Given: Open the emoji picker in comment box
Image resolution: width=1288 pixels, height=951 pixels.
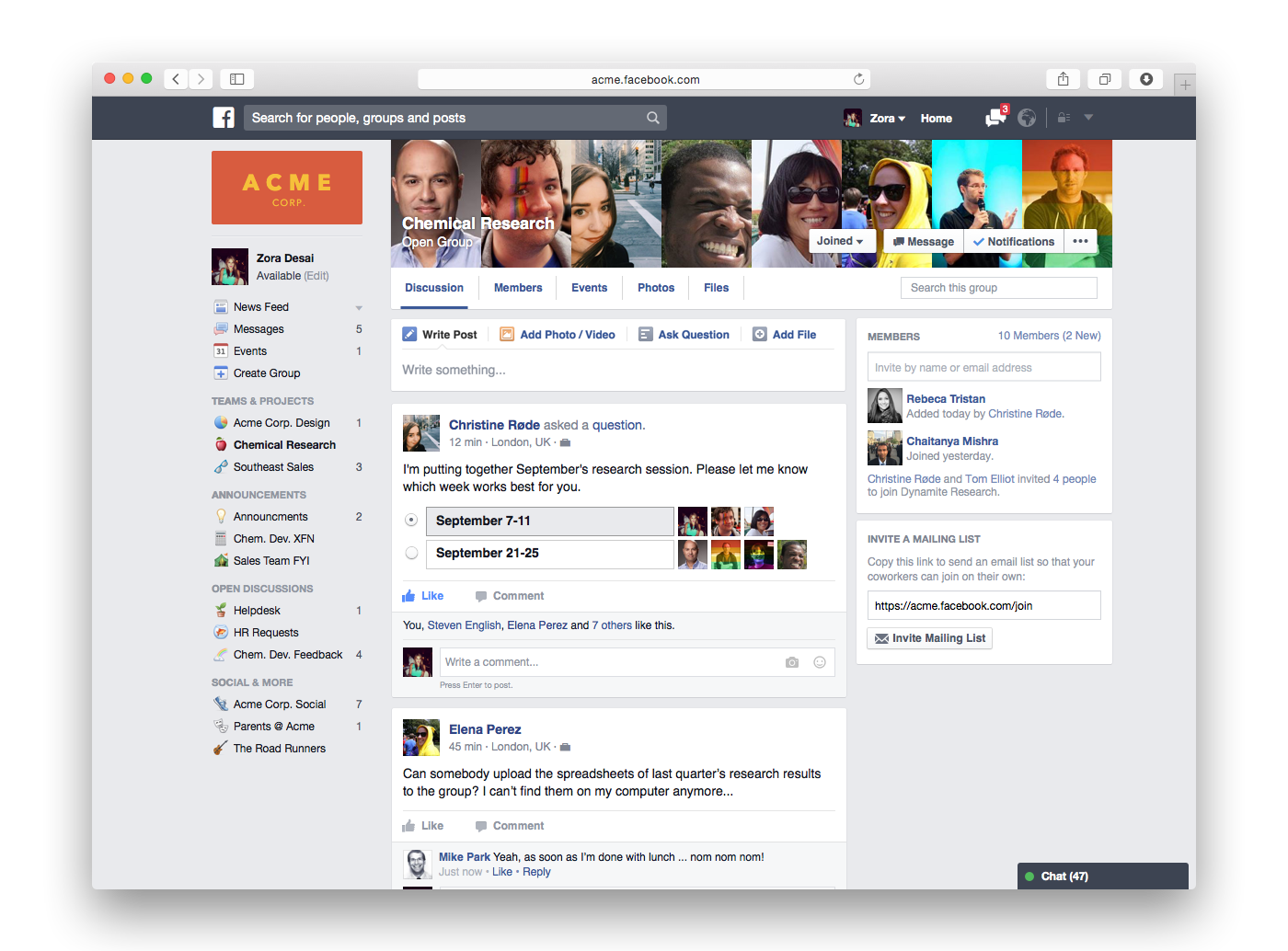Looking at the screenshot, I should tap(820, 662).
